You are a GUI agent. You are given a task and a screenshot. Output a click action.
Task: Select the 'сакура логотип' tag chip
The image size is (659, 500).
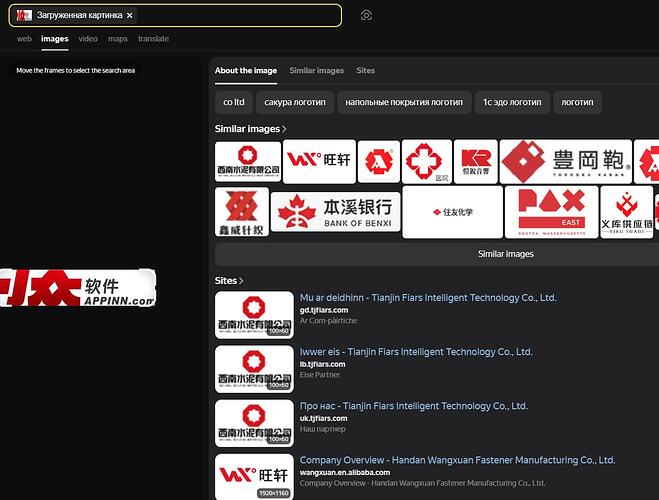(x=294, y=102)
